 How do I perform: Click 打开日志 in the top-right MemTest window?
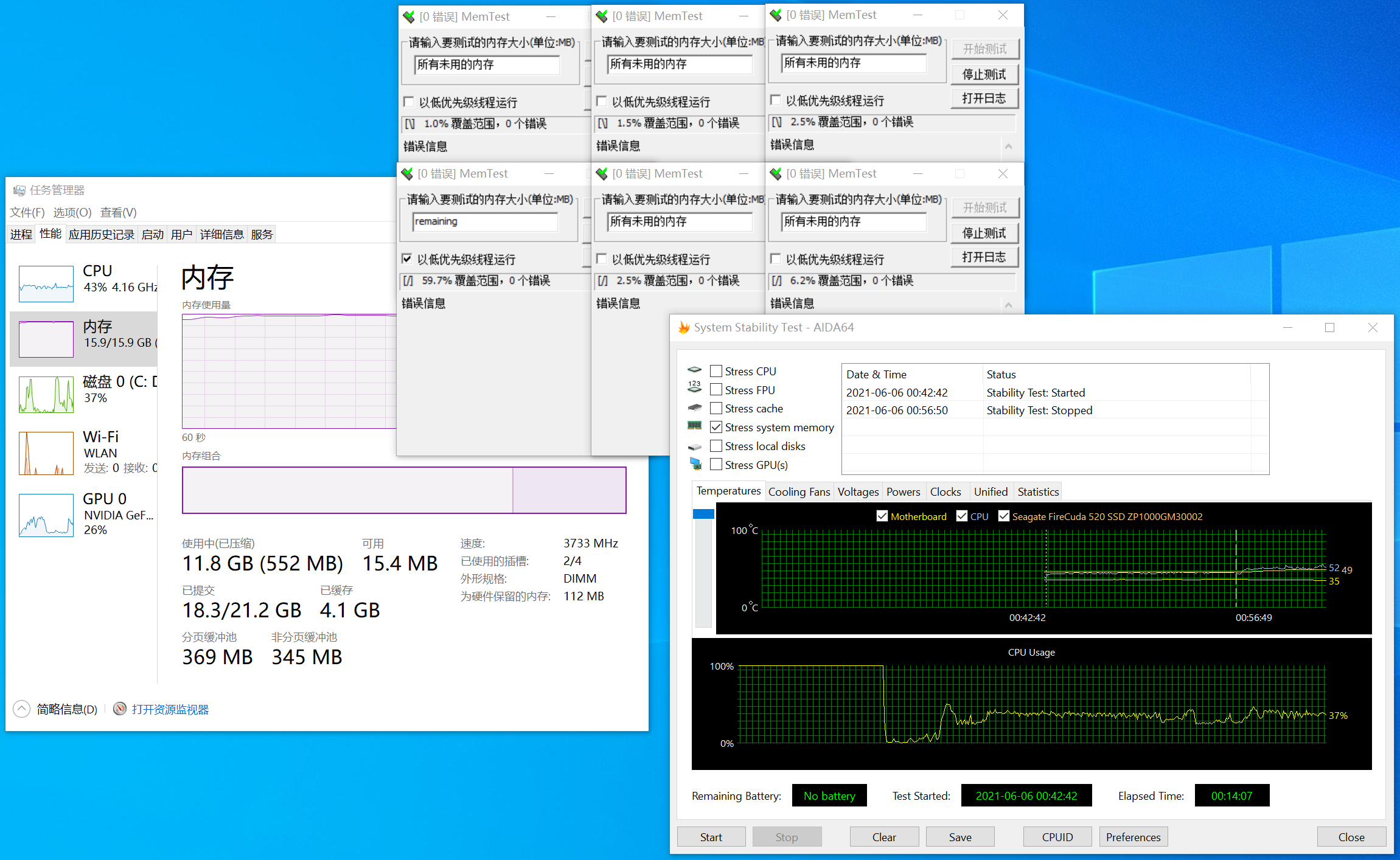coord(984,99)
